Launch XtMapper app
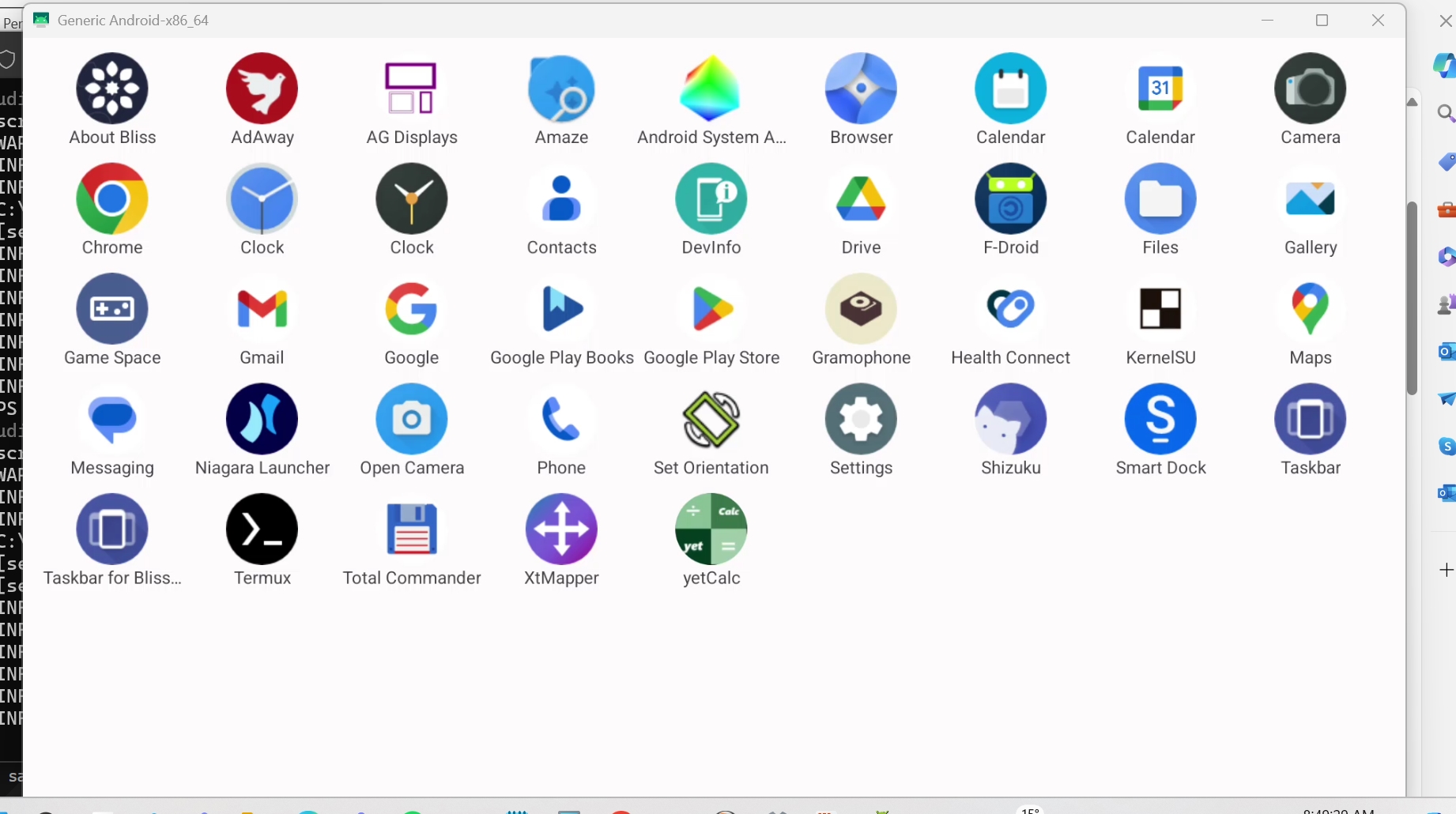Image resolution: width=1456 pixels, height=814 pixels. 561,529
